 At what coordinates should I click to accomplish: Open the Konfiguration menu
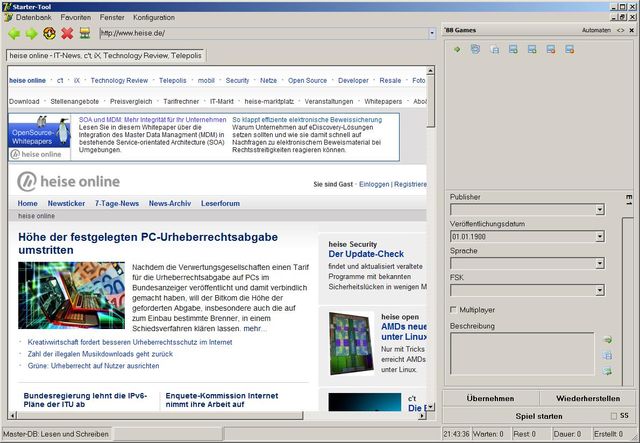[154, 18]
